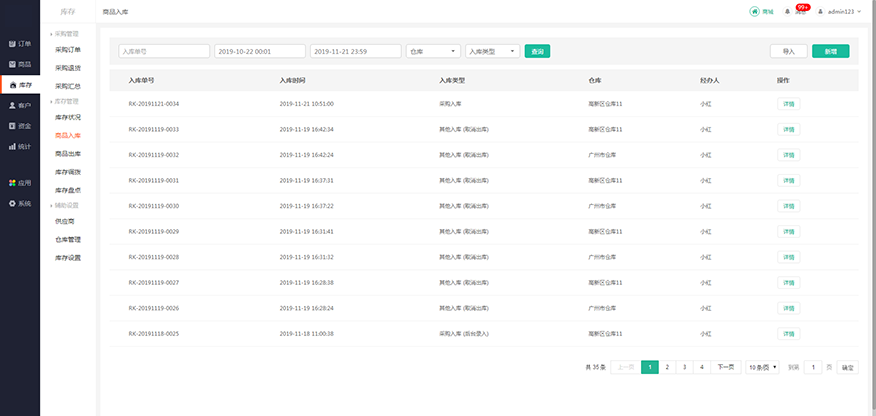Click the 入库单号 search input field
This screenshot has height=416, width=876.
pyautogui.click(x=163, y=51)
